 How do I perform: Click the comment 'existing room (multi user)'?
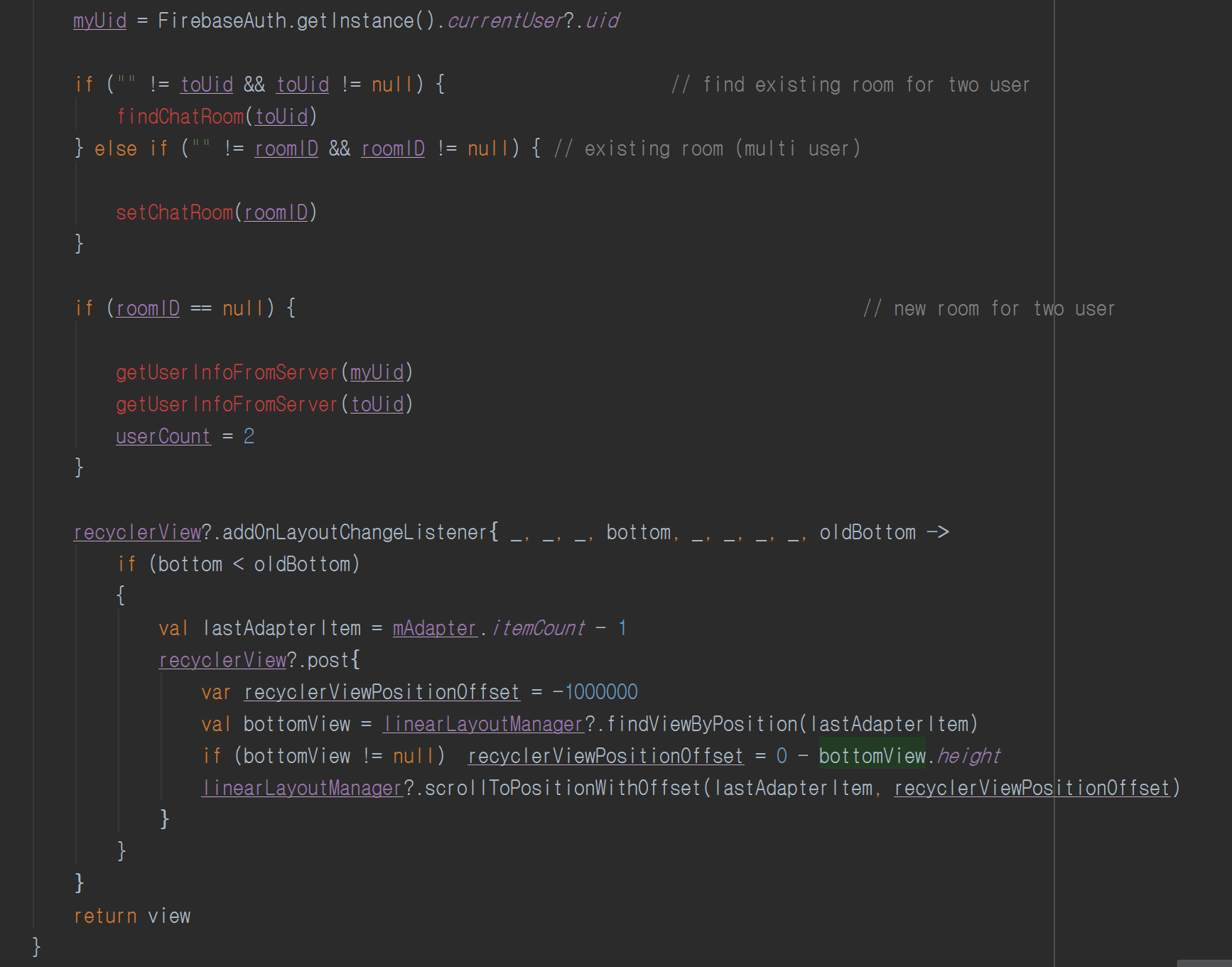point(708,148)
